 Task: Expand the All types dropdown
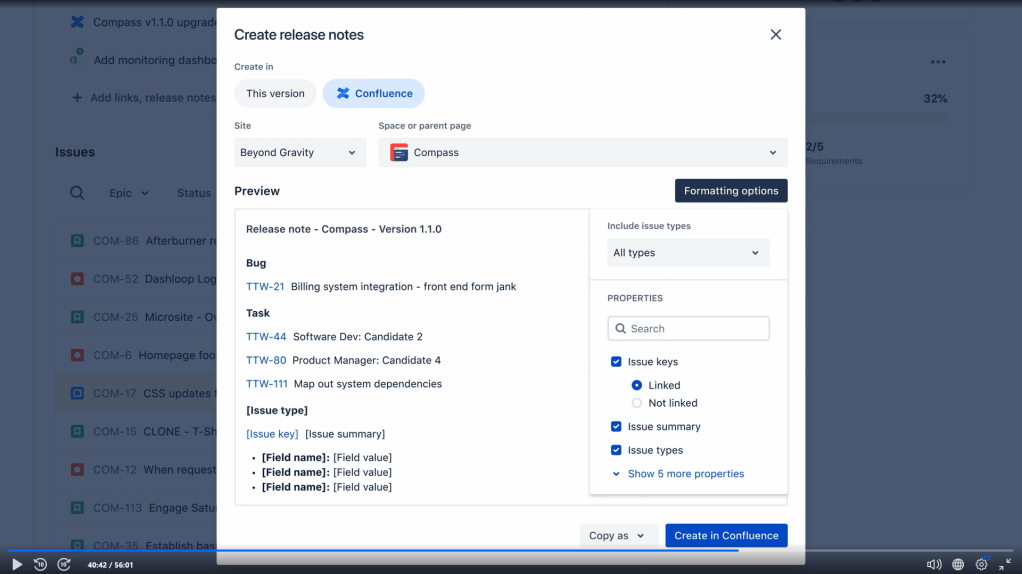point(688,253)
